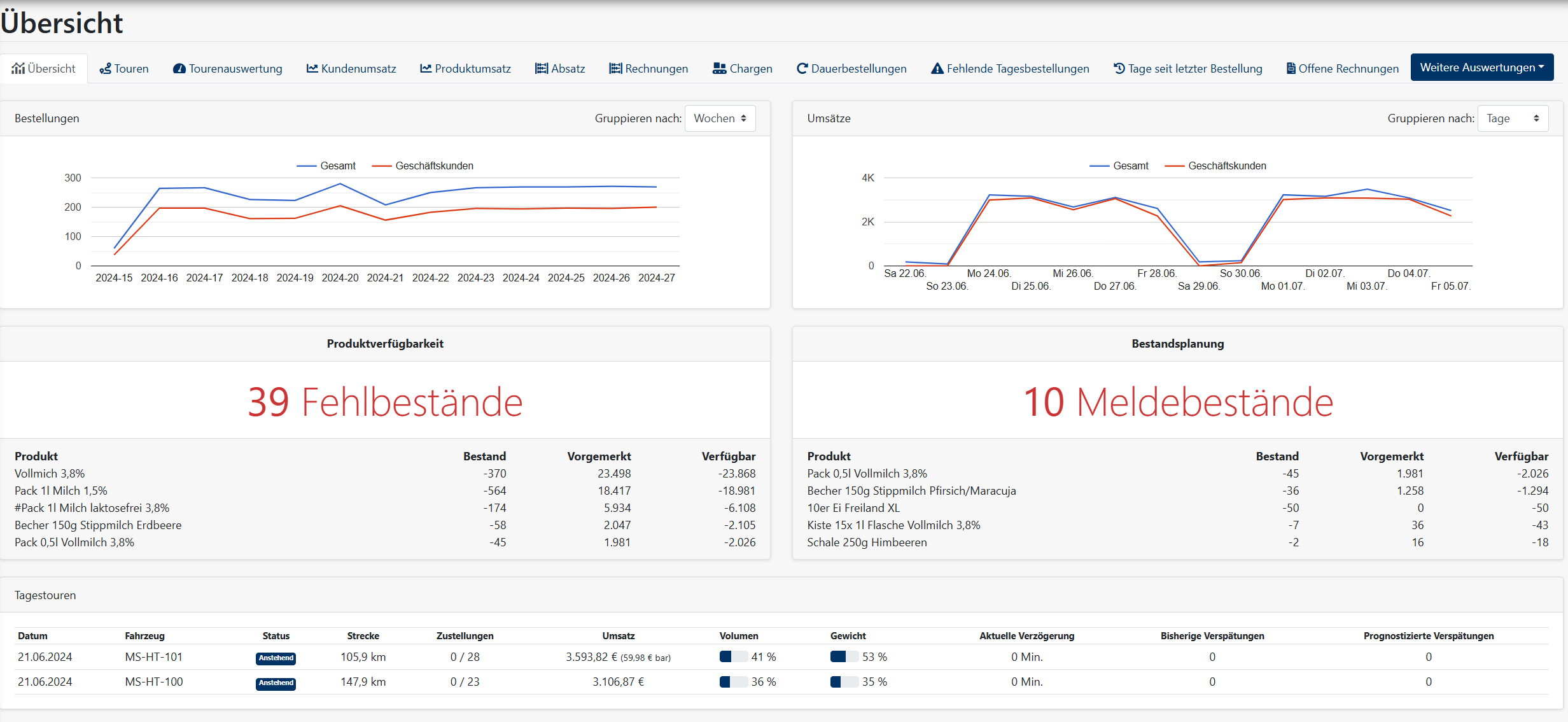Click the Touren route icon
Image resolution: width=1568 pixels, height=722 pixels.
coord(105,69)
